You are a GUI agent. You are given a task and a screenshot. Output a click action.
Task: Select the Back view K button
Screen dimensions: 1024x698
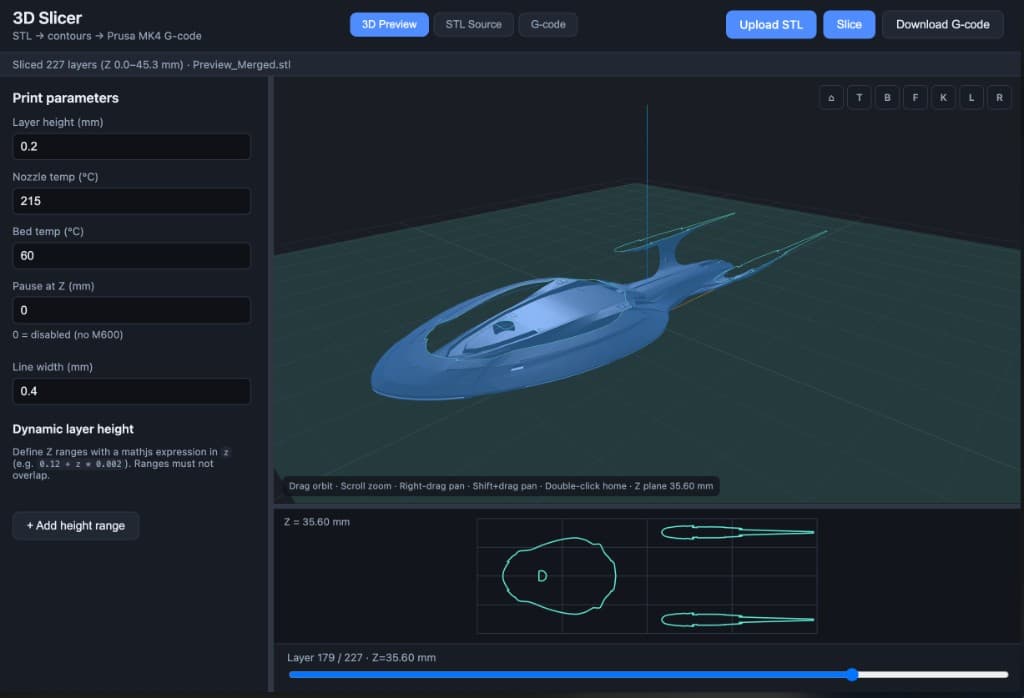click(x=943, y=97)
